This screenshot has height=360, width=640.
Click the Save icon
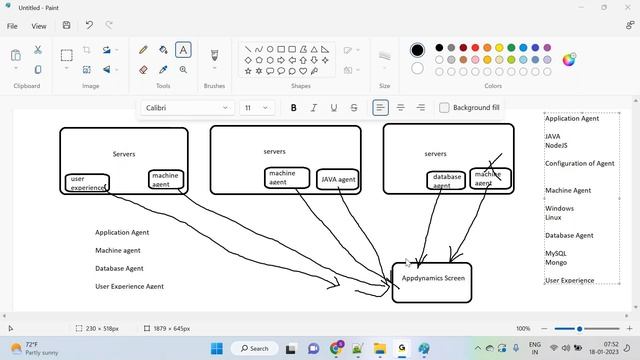(x=67, y=25)
